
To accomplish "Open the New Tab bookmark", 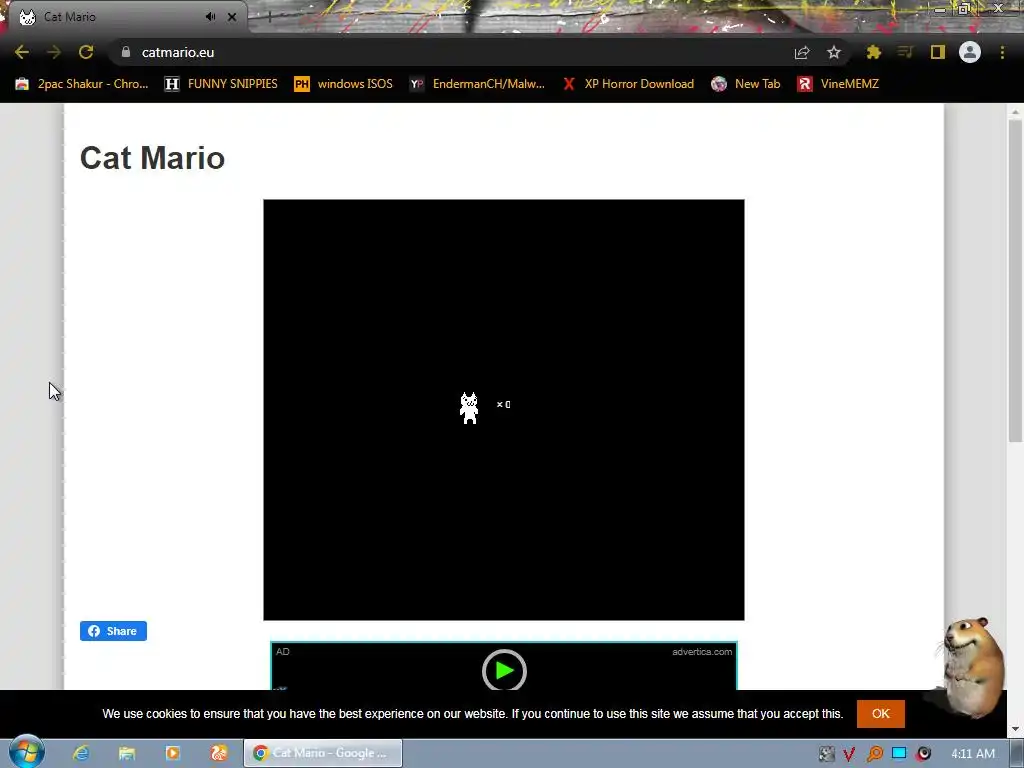I will (746, 84).
